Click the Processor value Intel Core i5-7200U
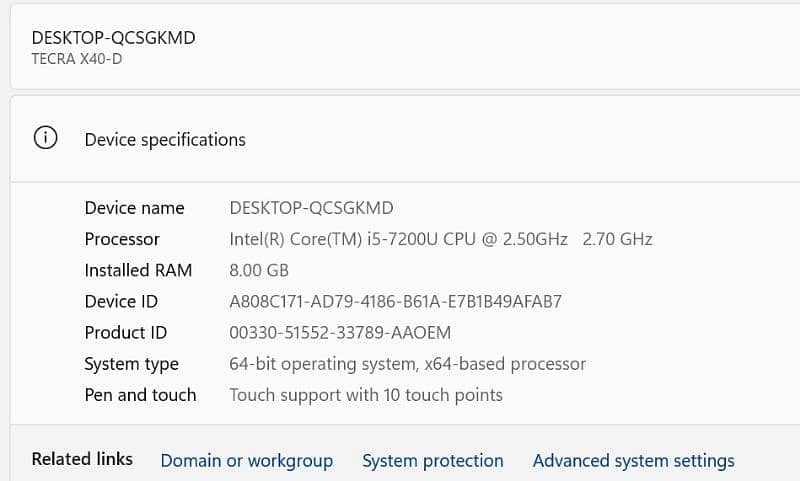Viewport: 800px width, 481px height. pyautogui.click(x=441, y=239)
